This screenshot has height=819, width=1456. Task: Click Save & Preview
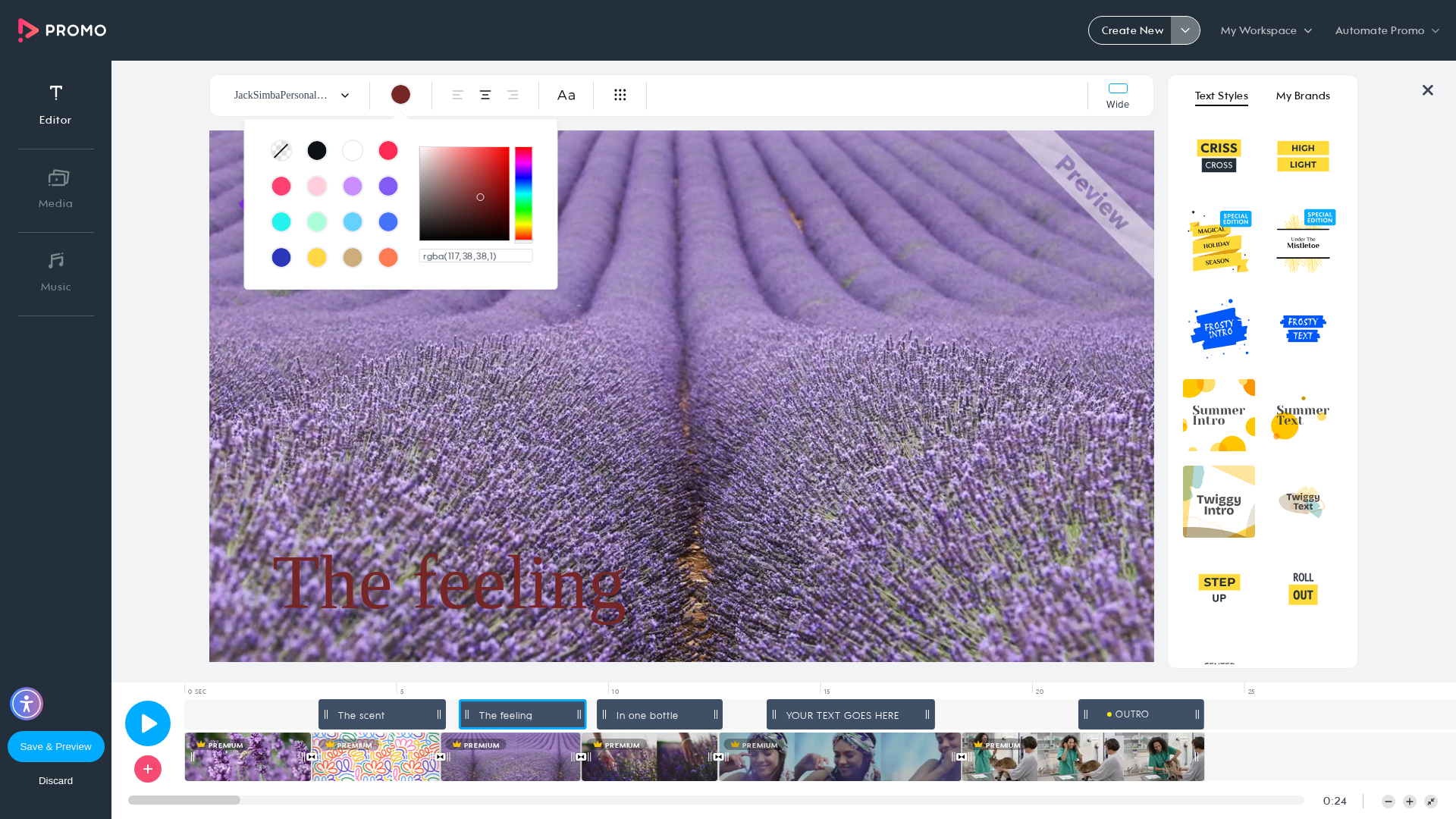(56, 746)
